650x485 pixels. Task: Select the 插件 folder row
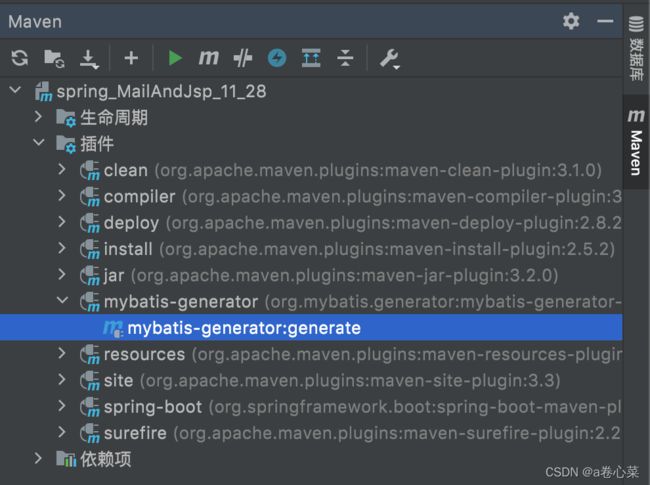(311, 144)
